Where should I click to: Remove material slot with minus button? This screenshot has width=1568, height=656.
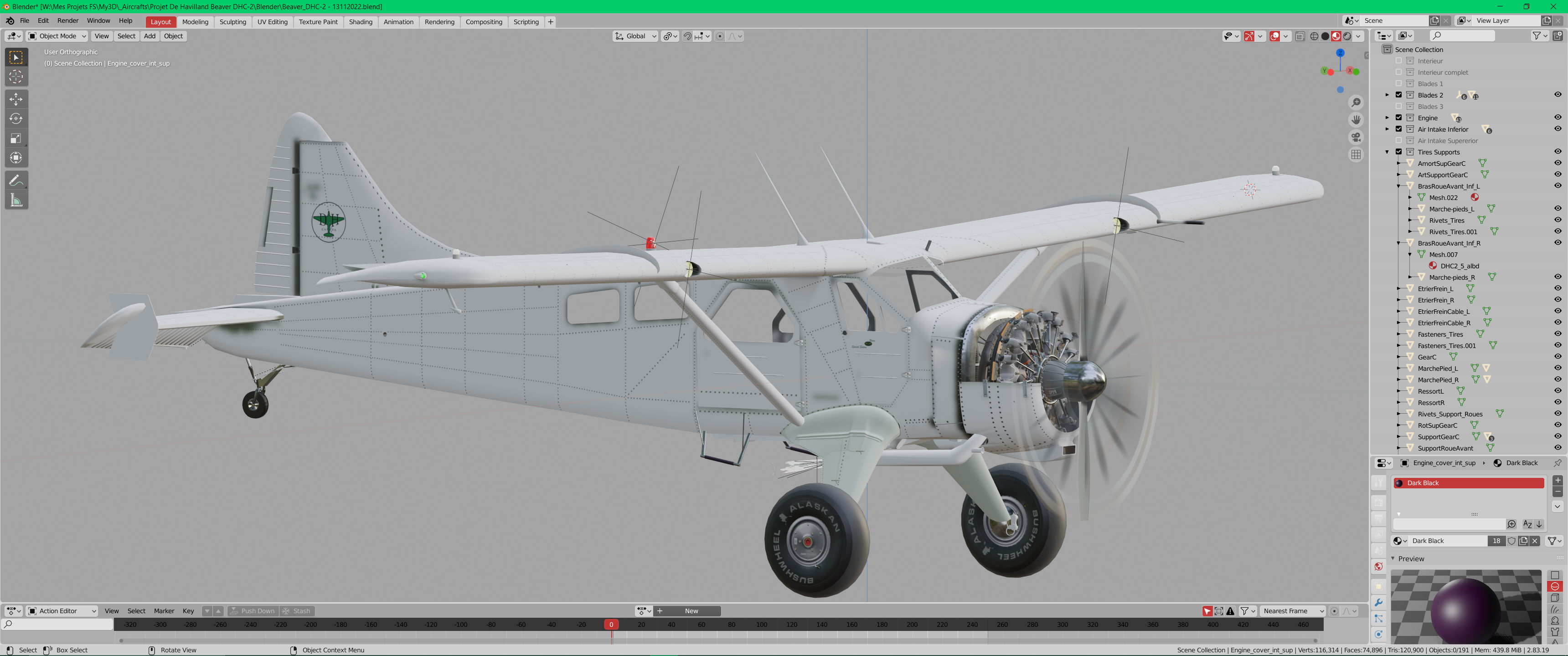[1558, 491]
